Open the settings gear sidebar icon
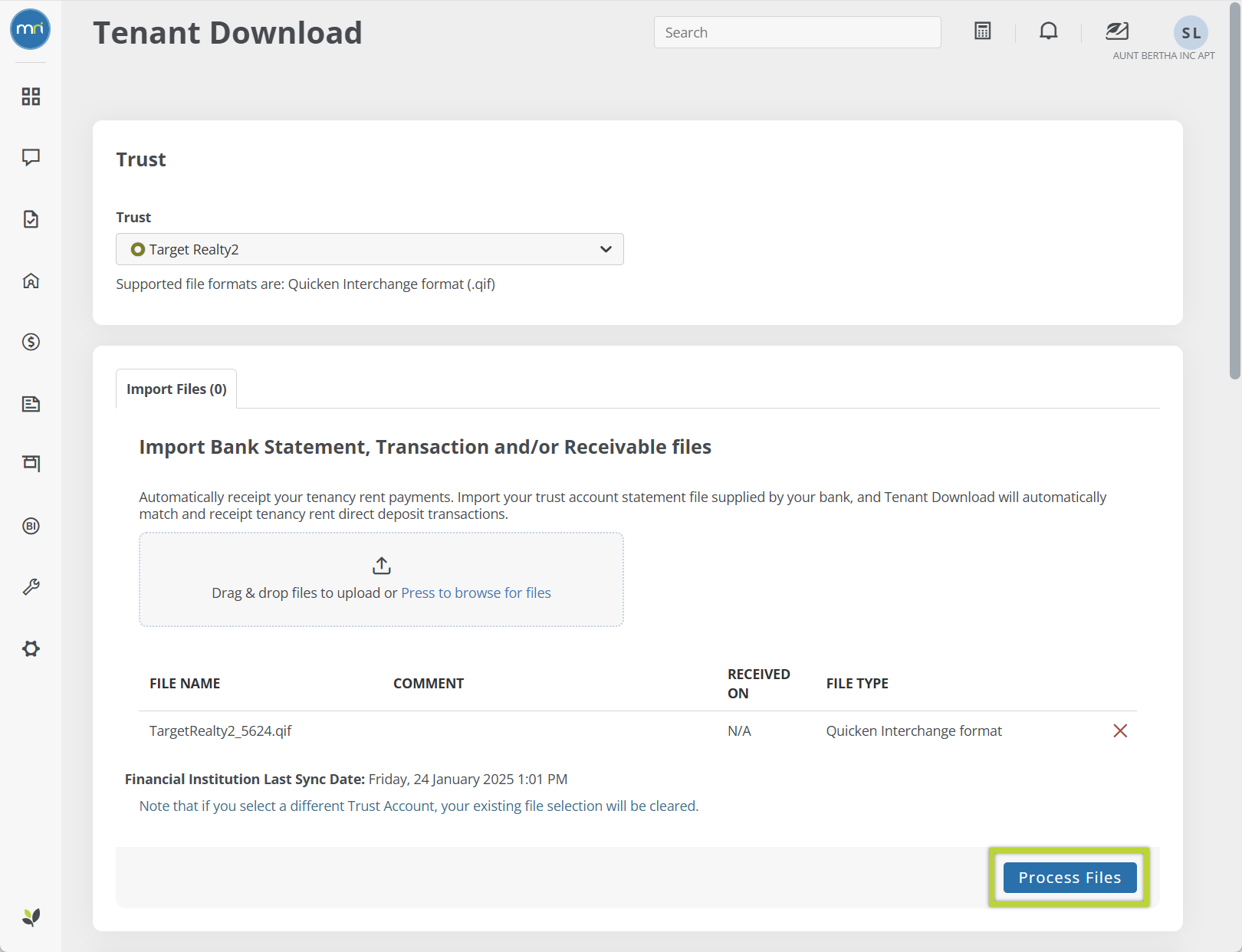The width and height of the screenshot is (1242, 952). (31, 648)
